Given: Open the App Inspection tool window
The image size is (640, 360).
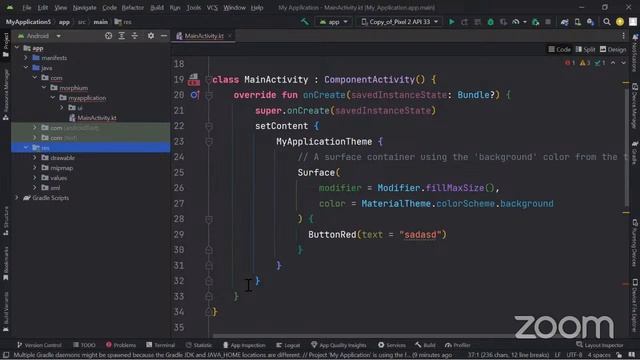Looking at the screenshot, I should pyautogui.click(x=244, y=345).
